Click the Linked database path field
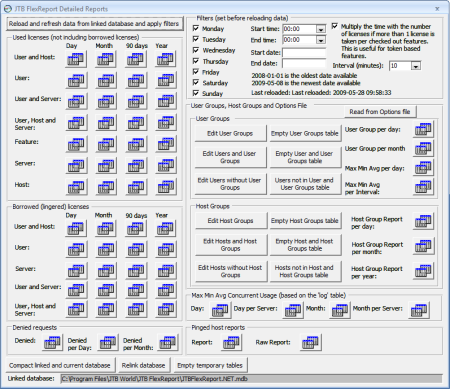This screenshot has height=389, width=450. (x=252, y=379)
